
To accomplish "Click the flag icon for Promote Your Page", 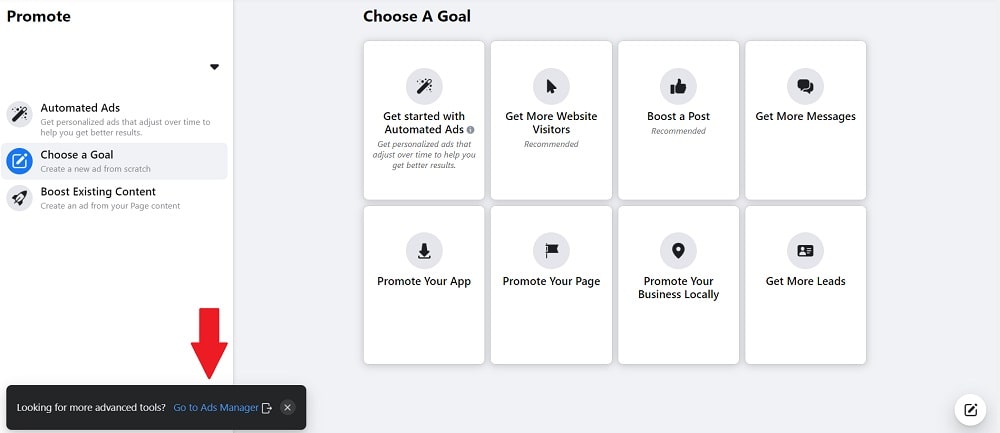I will [x=551, y=251].
